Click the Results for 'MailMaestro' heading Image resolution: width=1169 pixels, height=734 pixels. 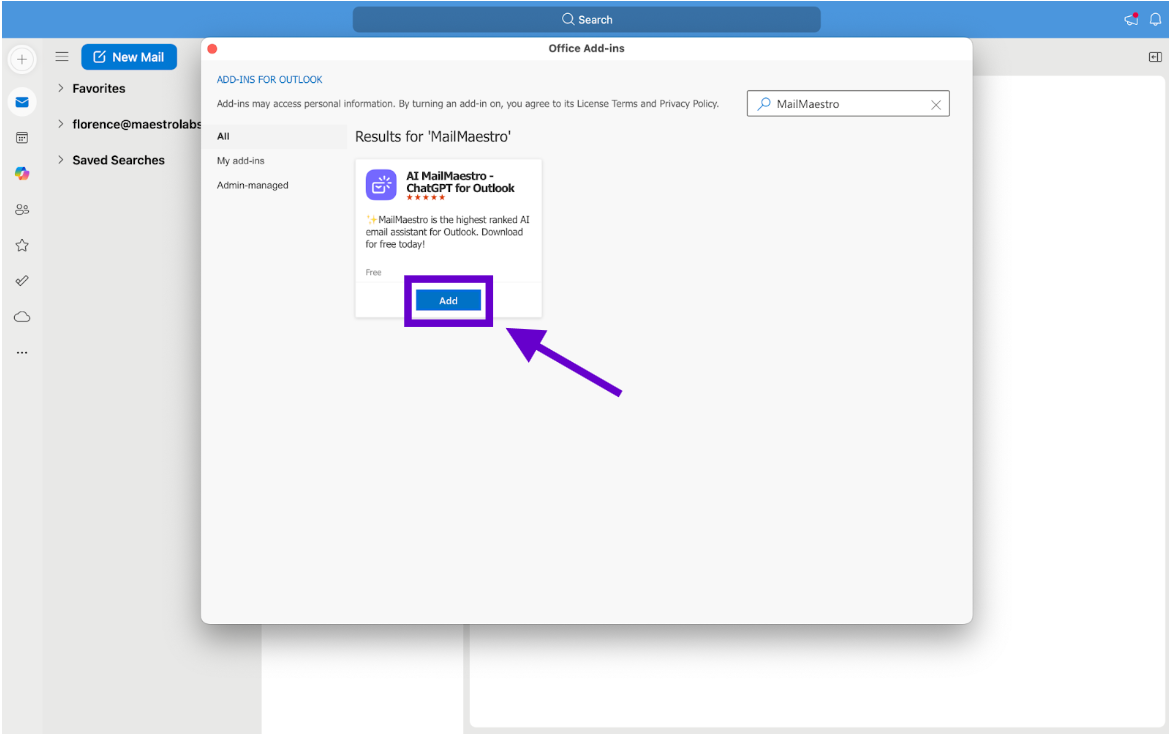(x=432, y=136)
